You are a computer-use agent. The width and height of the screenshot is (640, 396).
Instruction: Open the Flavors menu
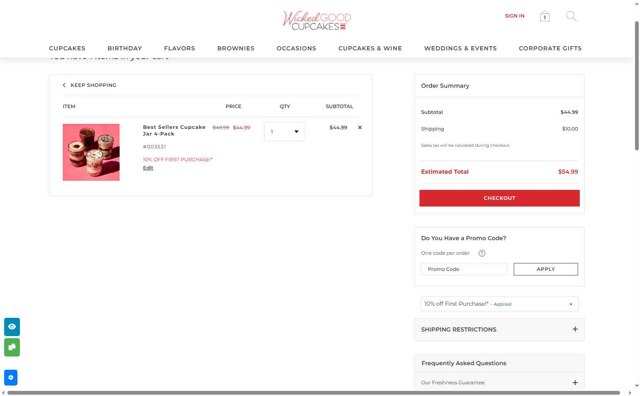pyautogui.click(x=180, y=48)
